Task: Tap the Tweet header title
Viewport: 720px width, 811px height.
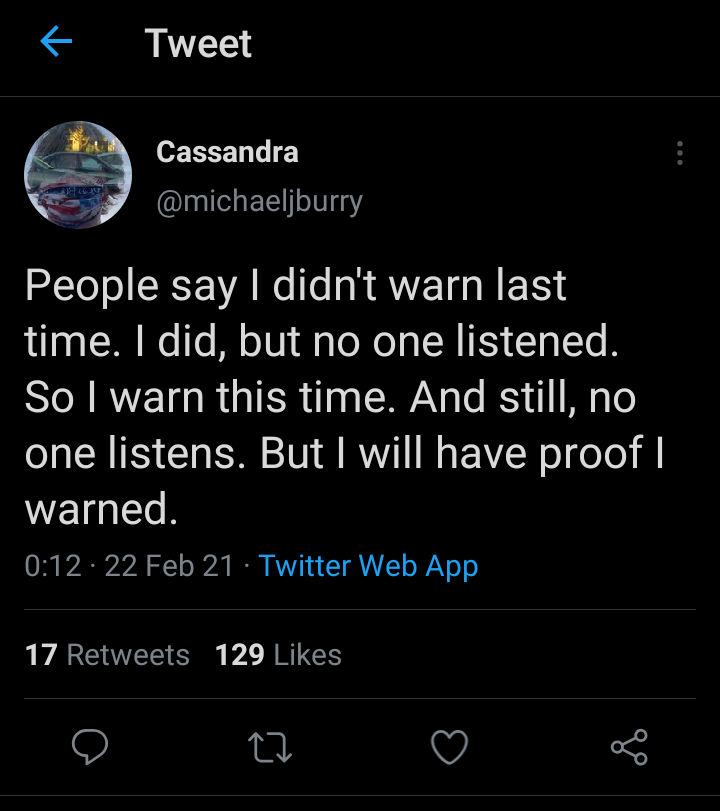Action: pos(198,43)
